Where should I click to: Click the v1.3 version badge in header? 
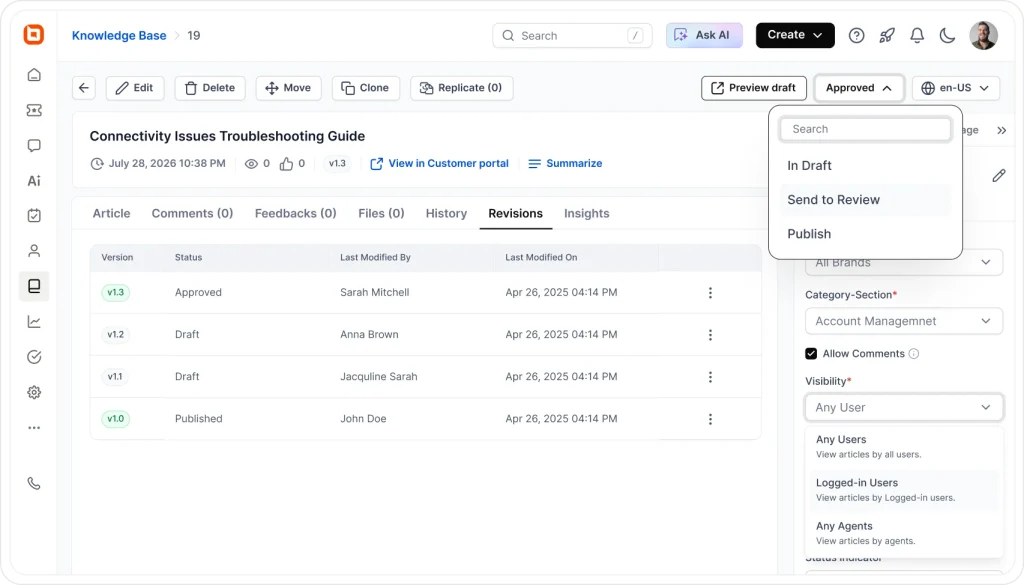tap(337, 164)
